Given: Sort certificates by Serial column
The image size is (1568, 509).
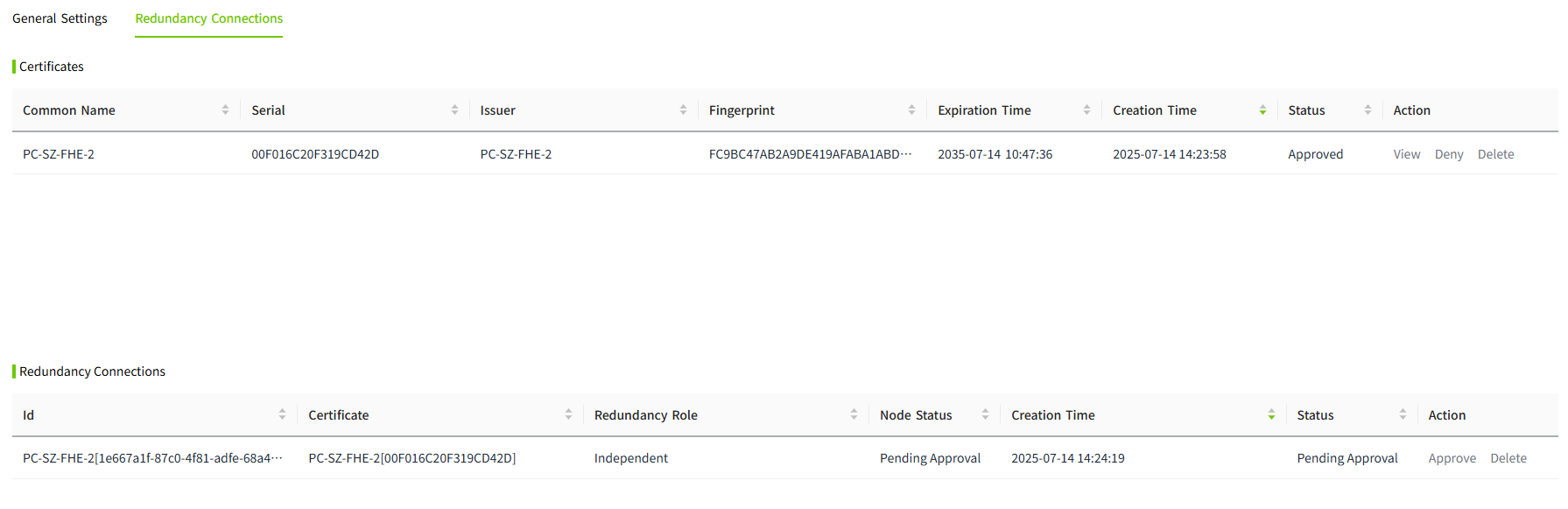Looking at the screenshot, I should (454, 110).
